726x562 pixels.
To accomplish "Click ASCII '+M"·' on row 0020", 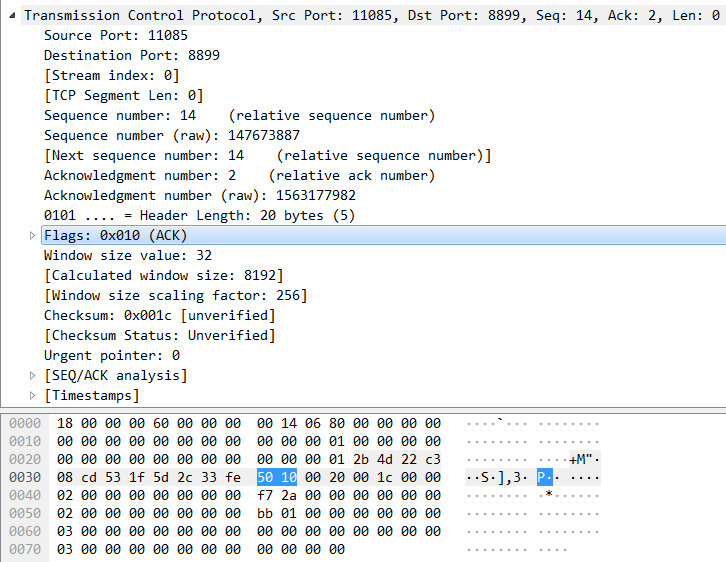I will coord(585,459).
